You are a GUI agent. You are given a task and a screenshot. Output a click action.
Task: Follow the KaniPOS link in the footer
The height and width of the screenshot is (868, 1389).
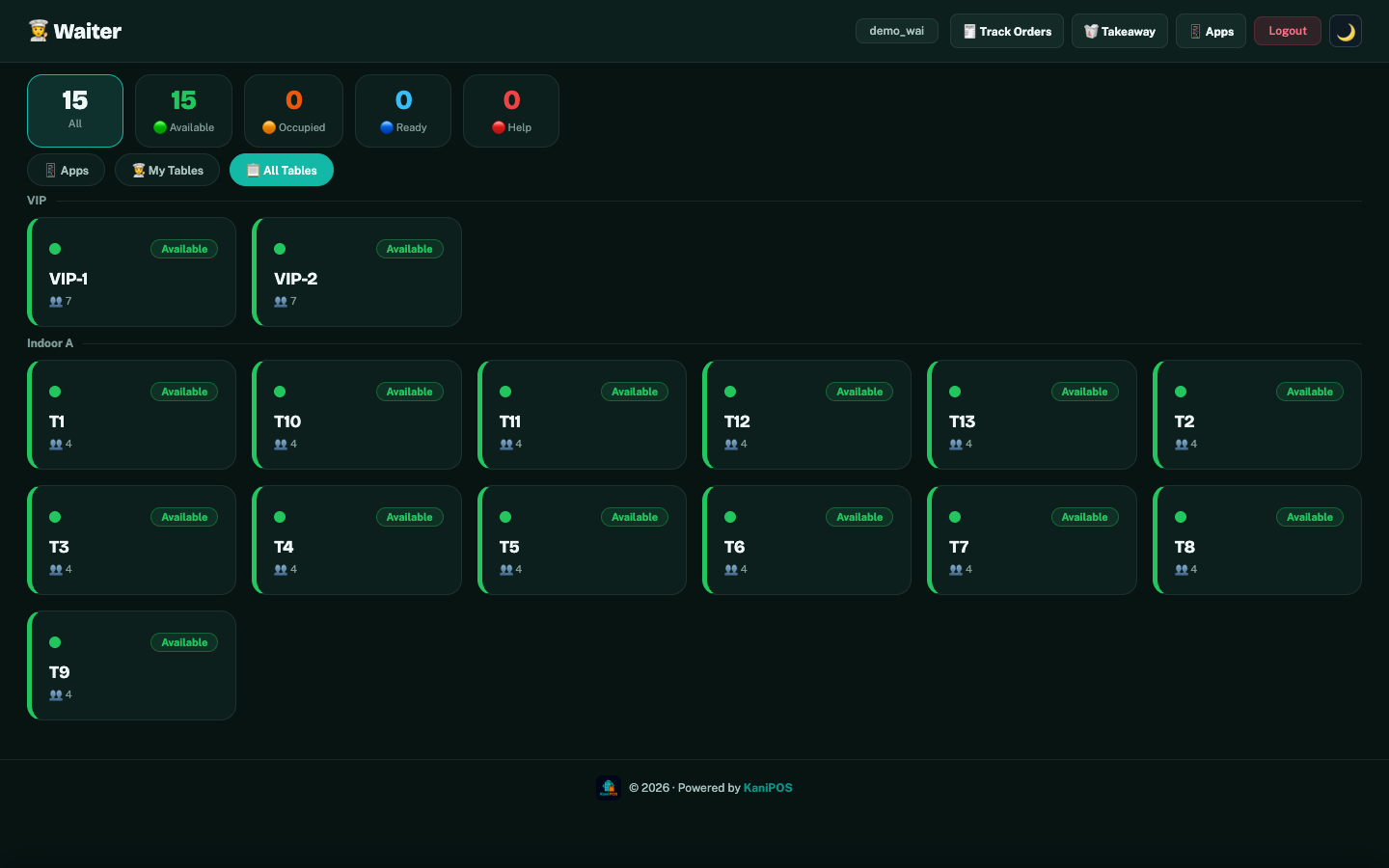768,788
